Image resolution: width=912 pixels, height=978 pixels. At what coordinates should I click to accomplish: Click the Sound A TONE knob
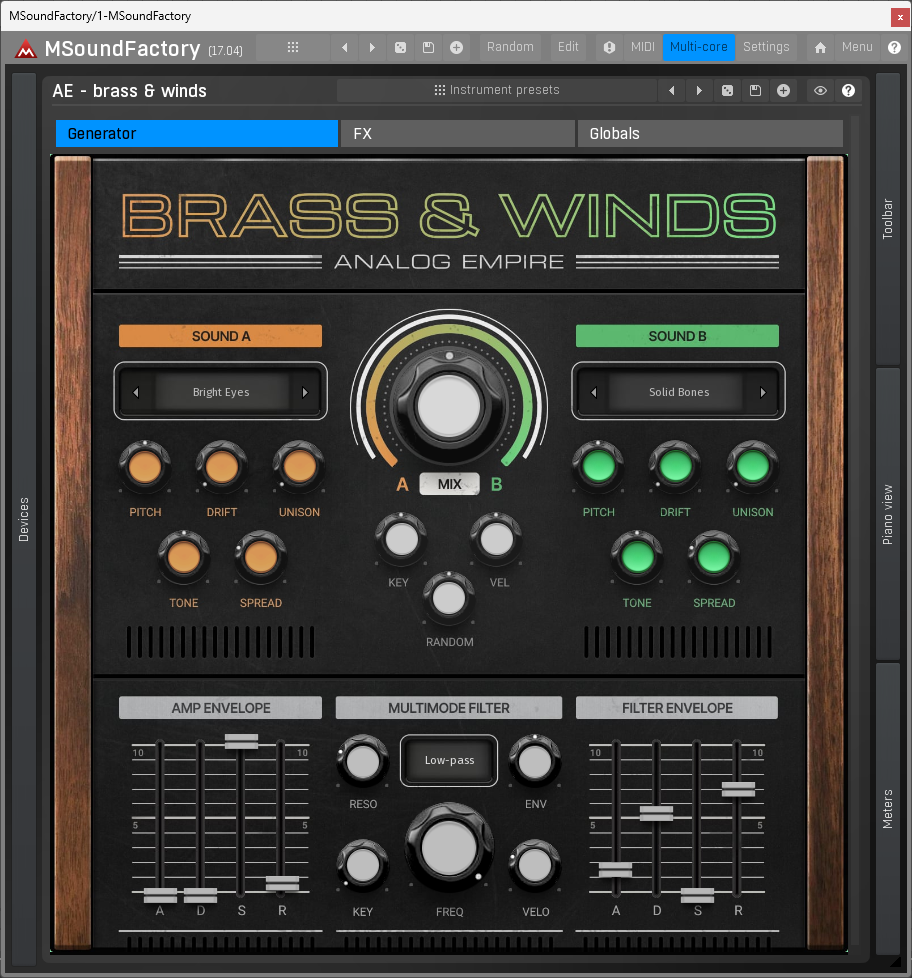point(183,557)
